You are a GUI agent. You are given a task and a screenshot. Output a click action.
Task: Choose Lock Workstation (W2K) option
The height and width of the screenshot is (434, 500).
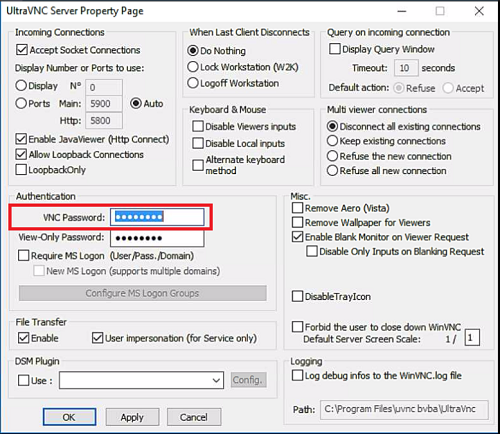(x=193, y=67)
